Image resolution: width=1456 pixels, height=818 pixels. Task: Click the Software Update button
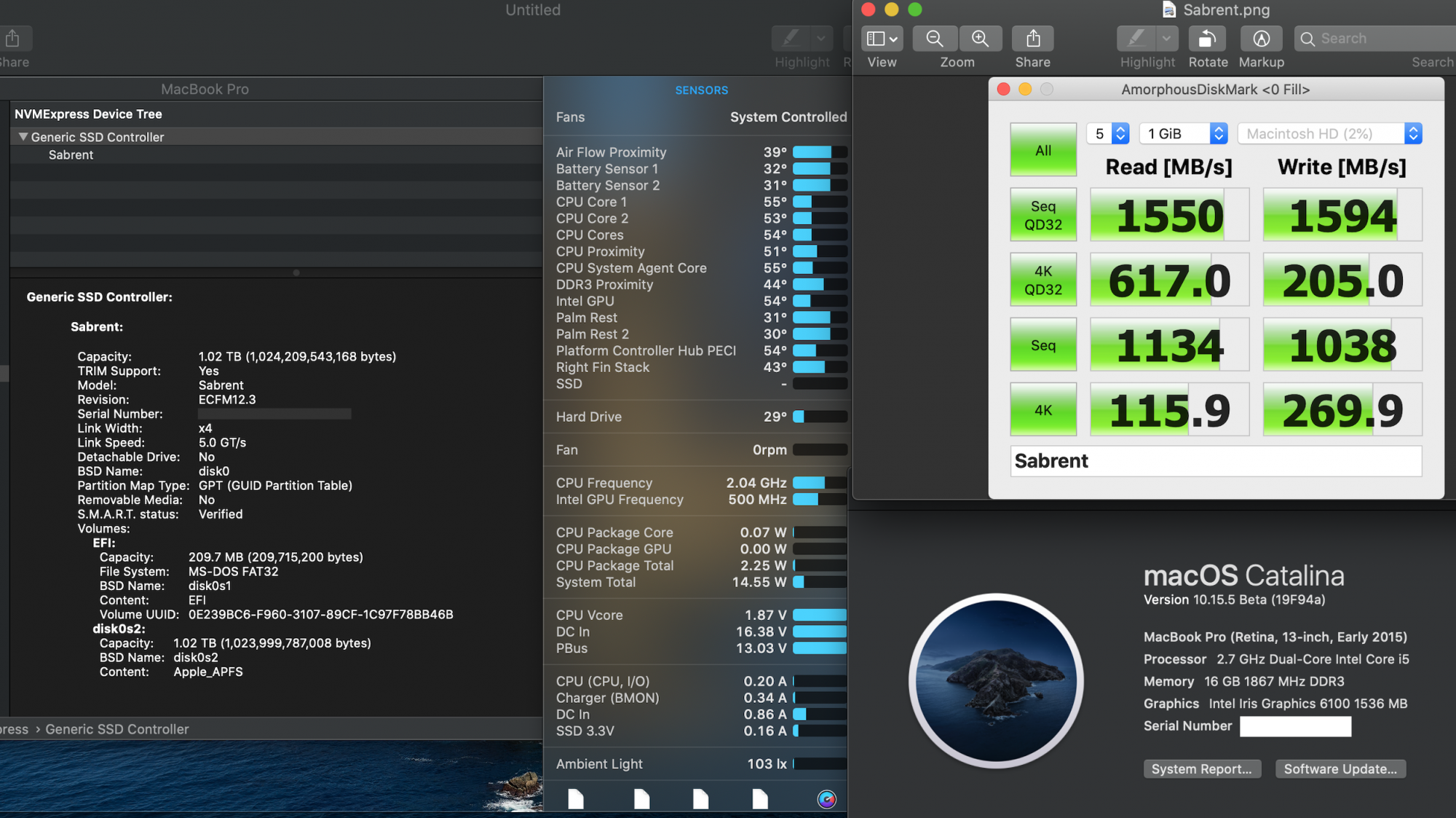pyautogui.click(x=1340, y=769)
